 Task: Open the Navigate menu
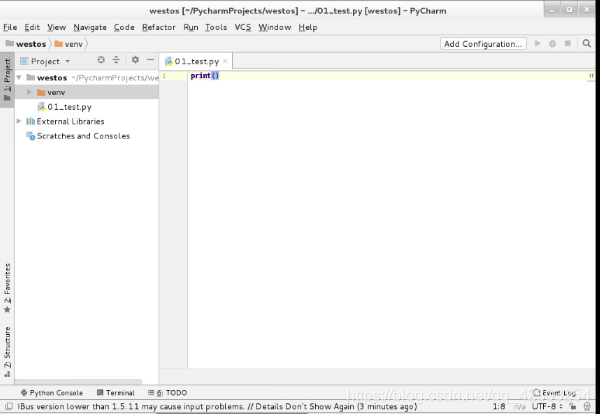click(x=90, y=27)
